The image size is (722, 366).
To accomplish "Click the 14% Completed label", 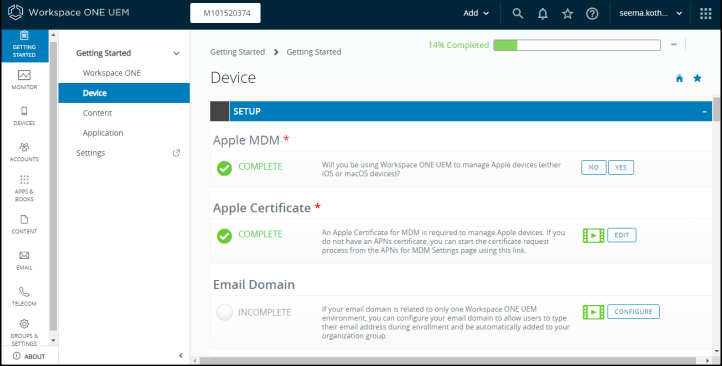I will 458,45.
